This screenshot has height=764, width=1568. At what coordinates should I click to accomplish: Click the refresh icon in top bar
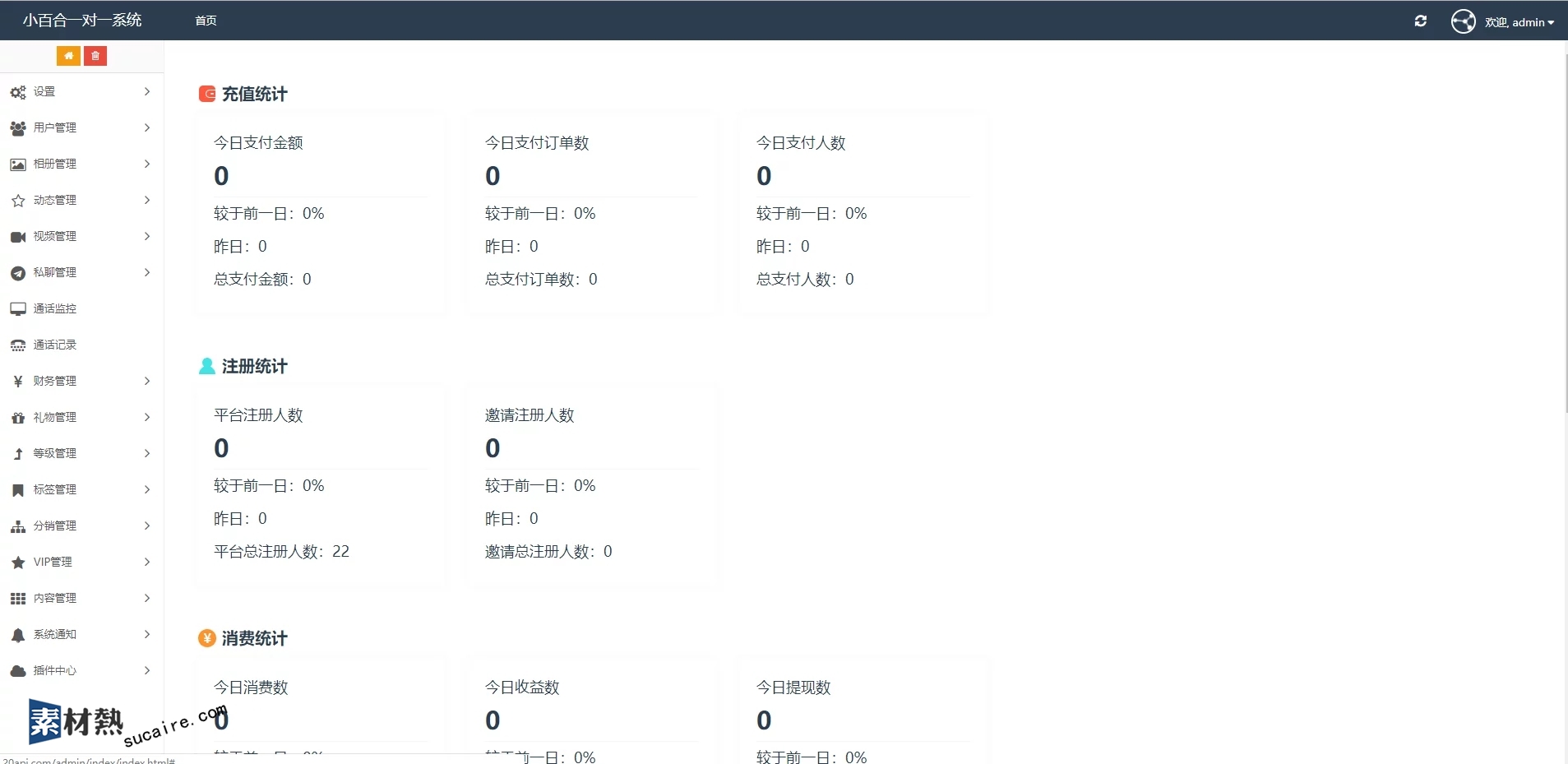click(x=1421, y=21)
